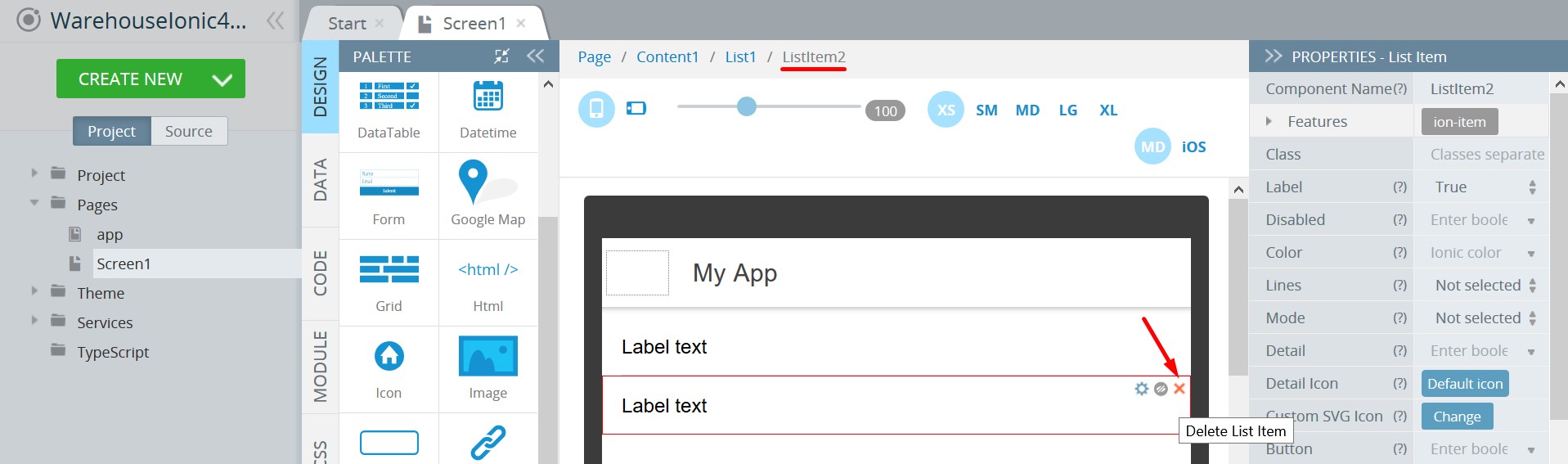Click the gray round icon on list item
The width and height of the screenshot is (1568, 464).
tap(1161, 389)
